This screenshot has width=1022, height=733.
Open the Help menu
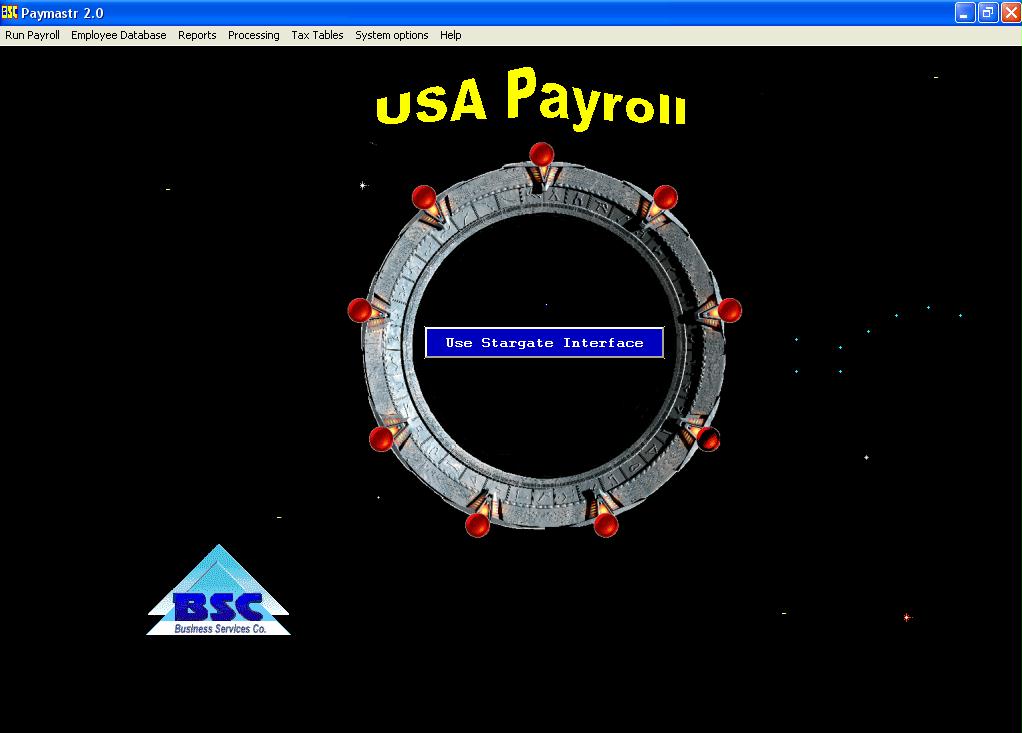pos(450,35)
